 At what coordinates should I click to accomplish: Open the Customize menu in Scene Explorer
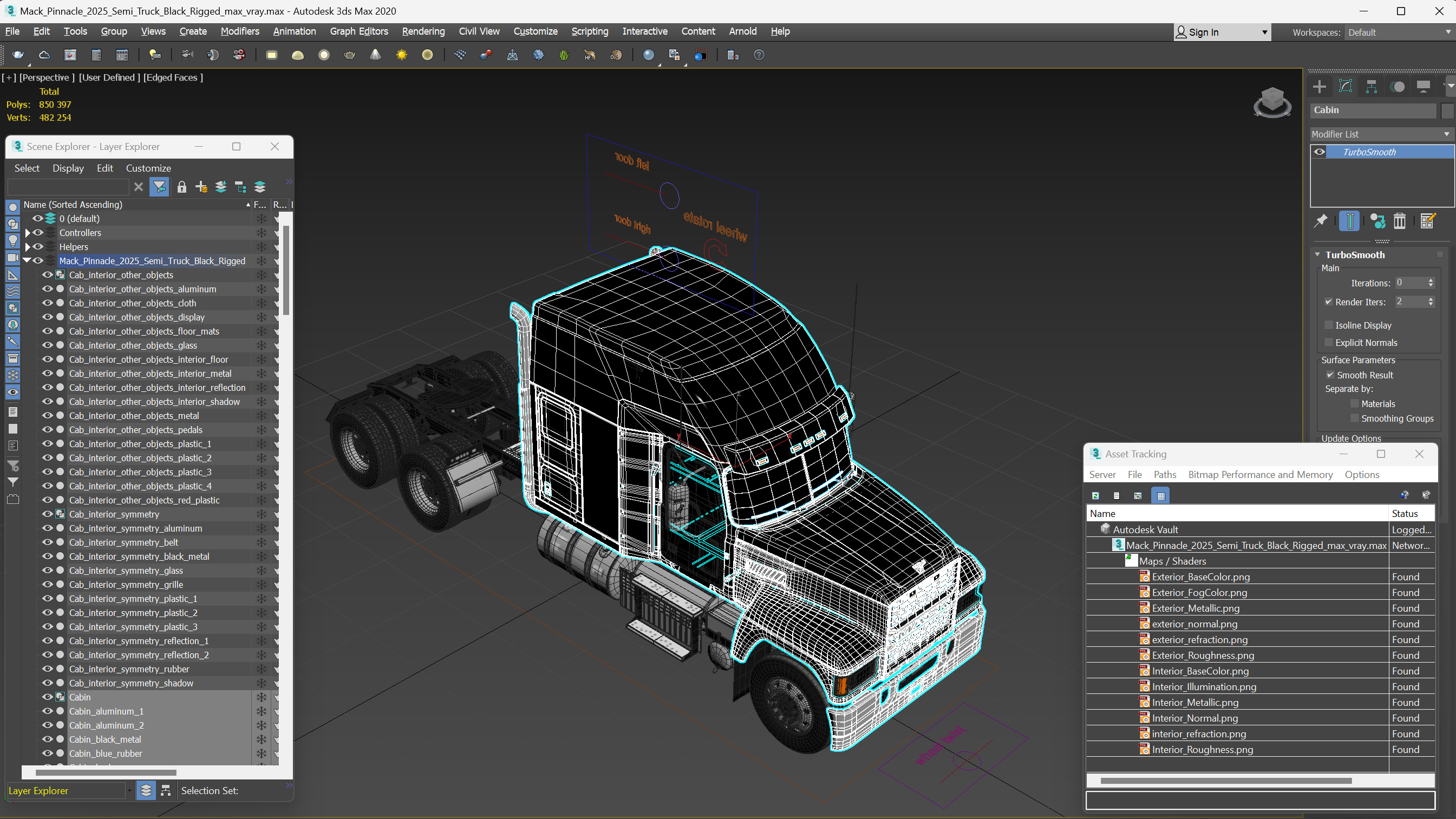pos(148,168)
